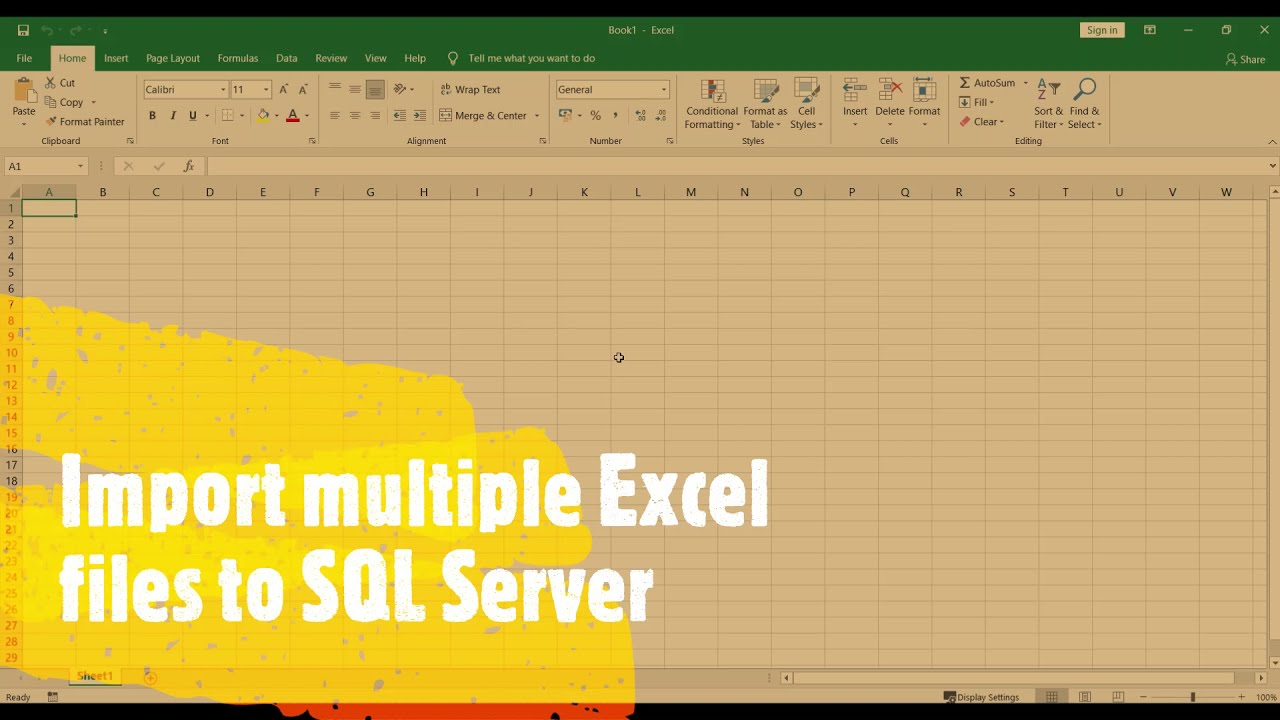Toggle Bold formatting
Viewport: 1280px width, 720px height.
pyautogui.click(x=152, y=116)
